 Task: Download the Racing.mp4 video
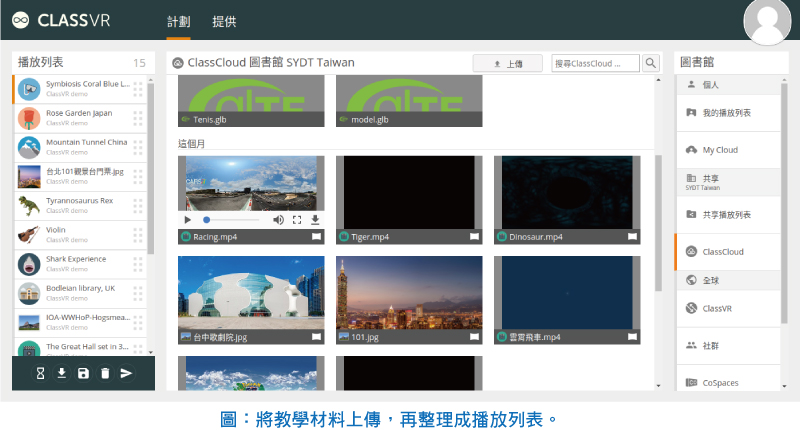315,220
